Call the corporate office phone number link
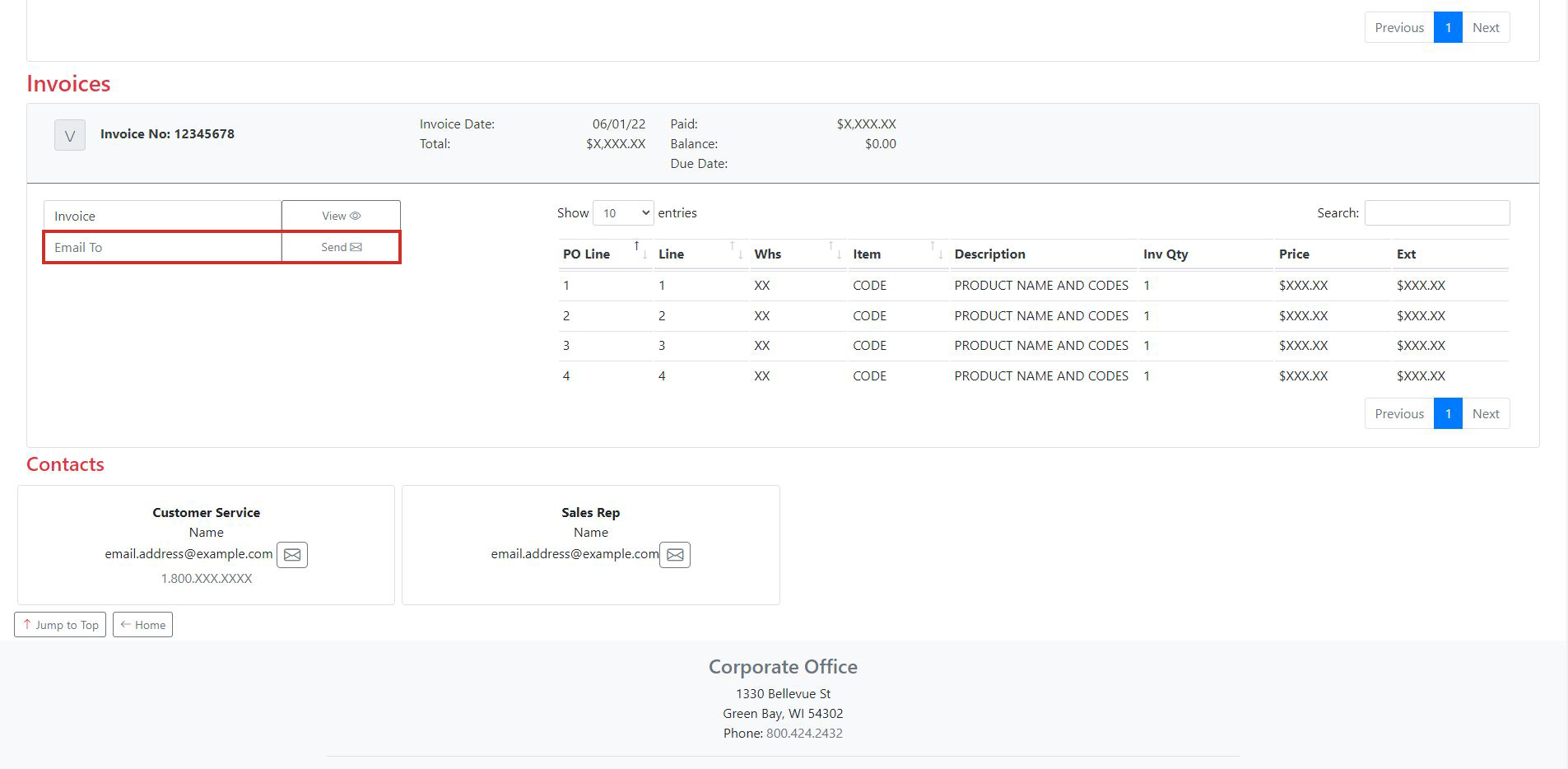 click(x=803, y=732)
